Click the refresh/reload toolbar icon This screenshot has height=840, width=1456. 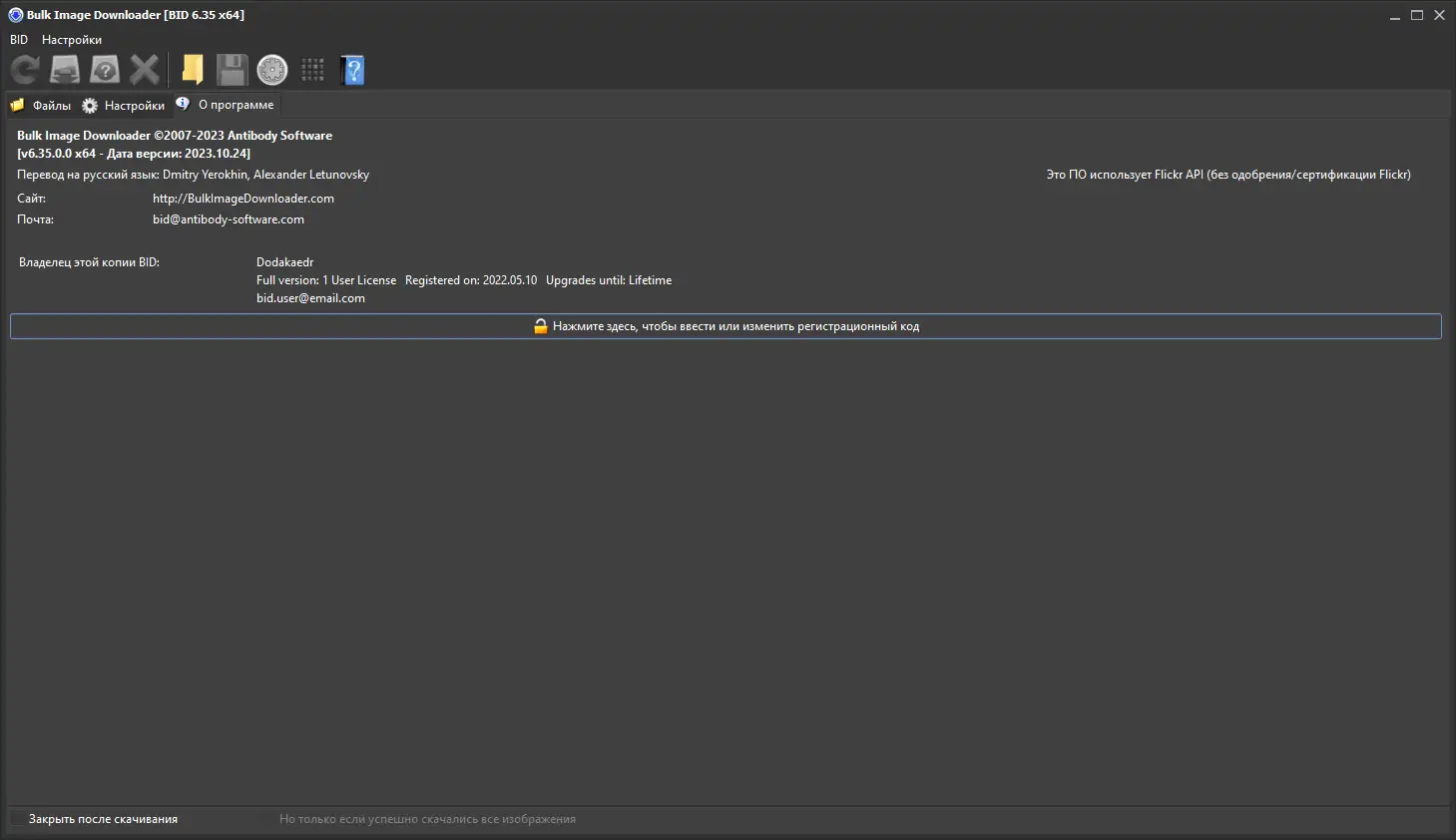pos(25,70)
